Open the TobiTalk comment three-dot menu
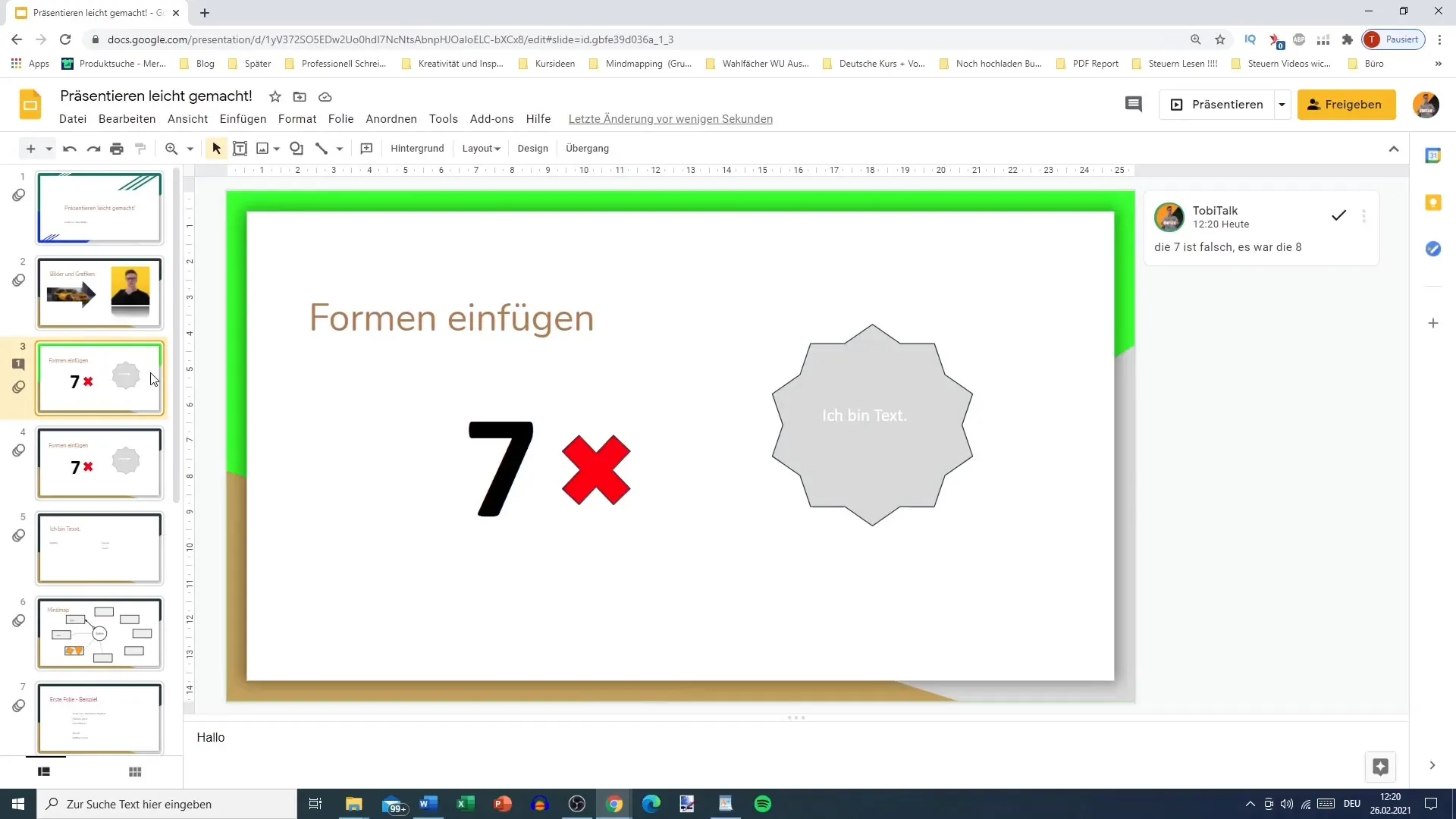This screenshot has width=1456, height=819. 1363,216
